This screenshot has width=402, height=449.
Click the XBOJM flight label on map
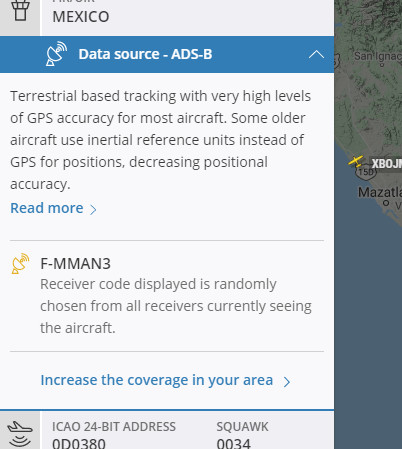(387, 164)
